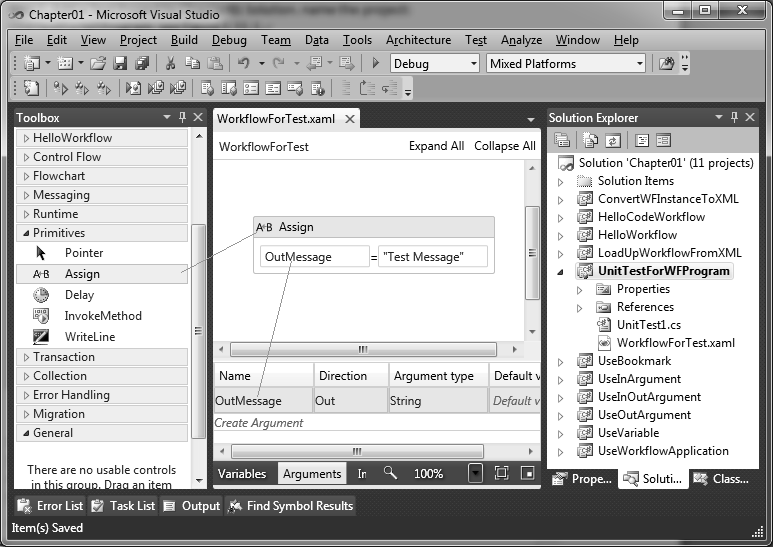Image resolution: width=773 pixels, height=547 pixels.
Task: Click the Open File folder icon
Action: coord(98,63)
